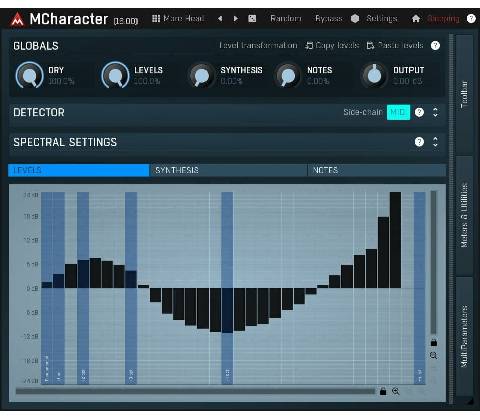Screen dimensions: 480x420
Task: Click the Copy levels button
Action: (x=332, y=45)
